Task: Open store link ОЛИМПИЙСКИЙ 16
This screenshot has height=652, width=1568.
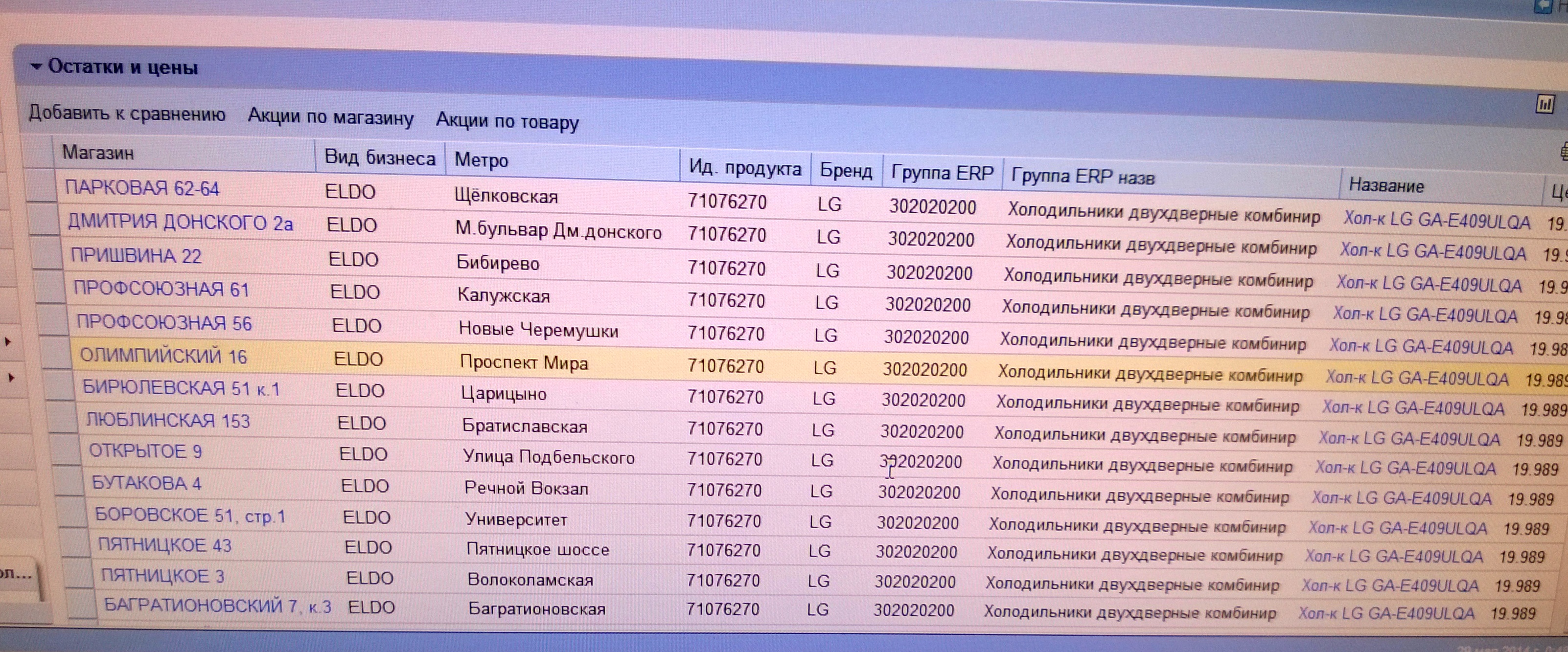Action: coord(163,356)
